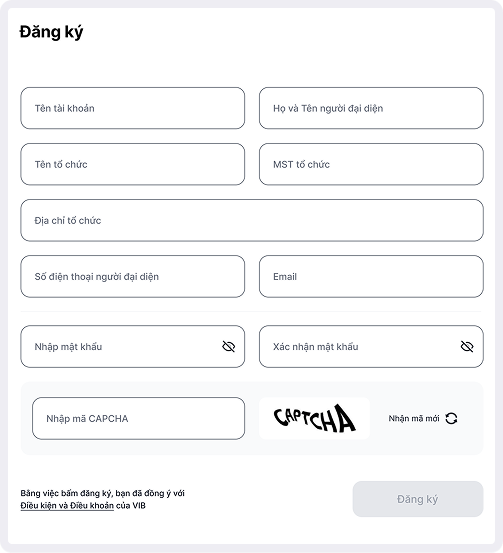Toggle visibility of Xác nhận mật khẩu
Screen dimensions: 503x553
[467, 347]
